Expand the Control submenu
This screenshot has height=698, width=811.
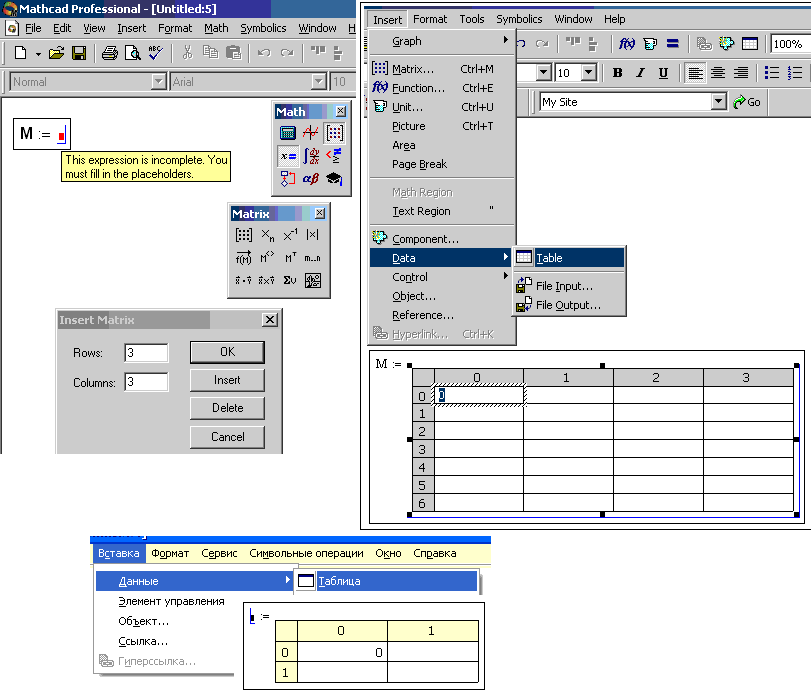(442, 277)
